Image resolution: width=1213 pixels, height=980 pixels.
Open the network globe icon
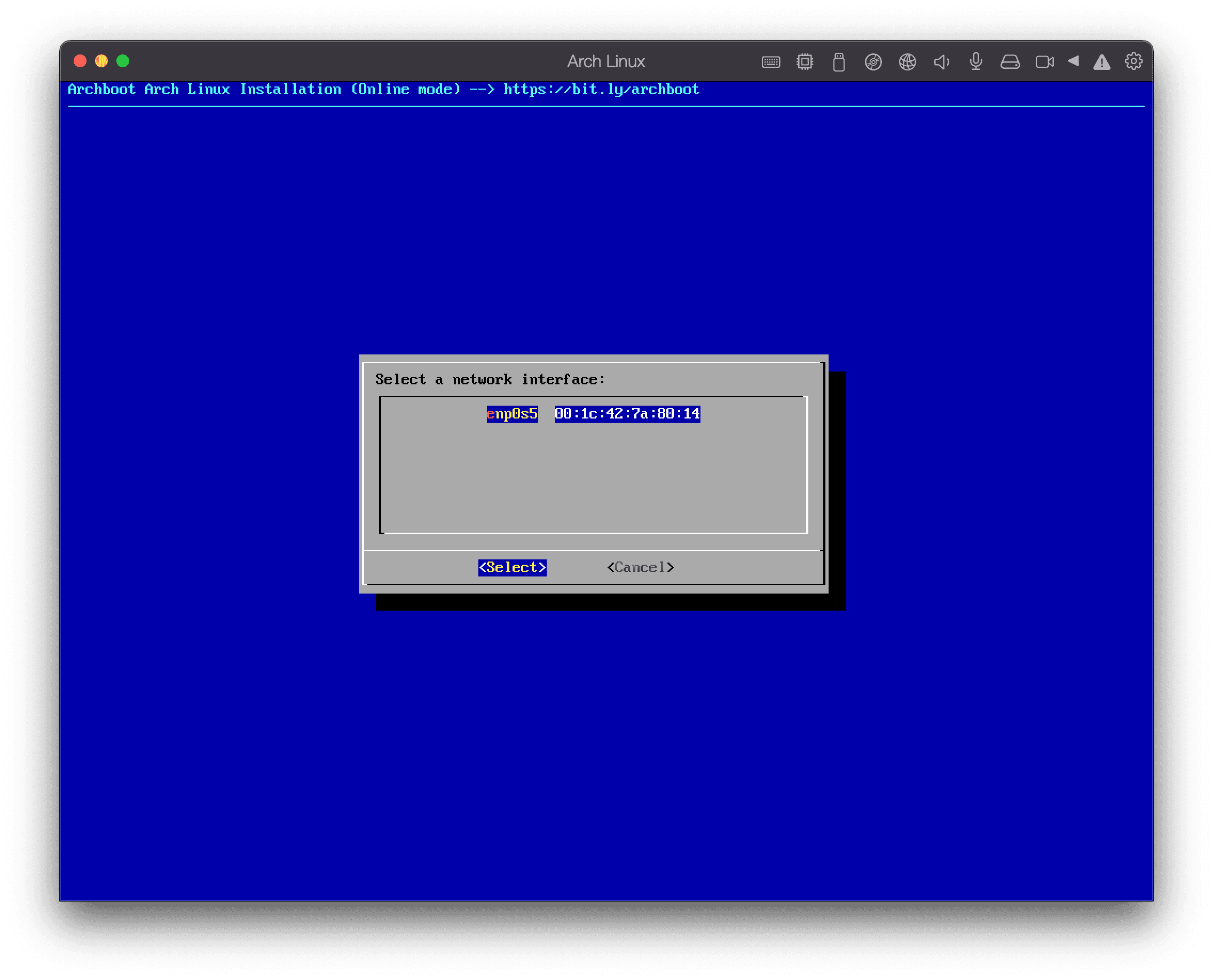coord(908,61)
